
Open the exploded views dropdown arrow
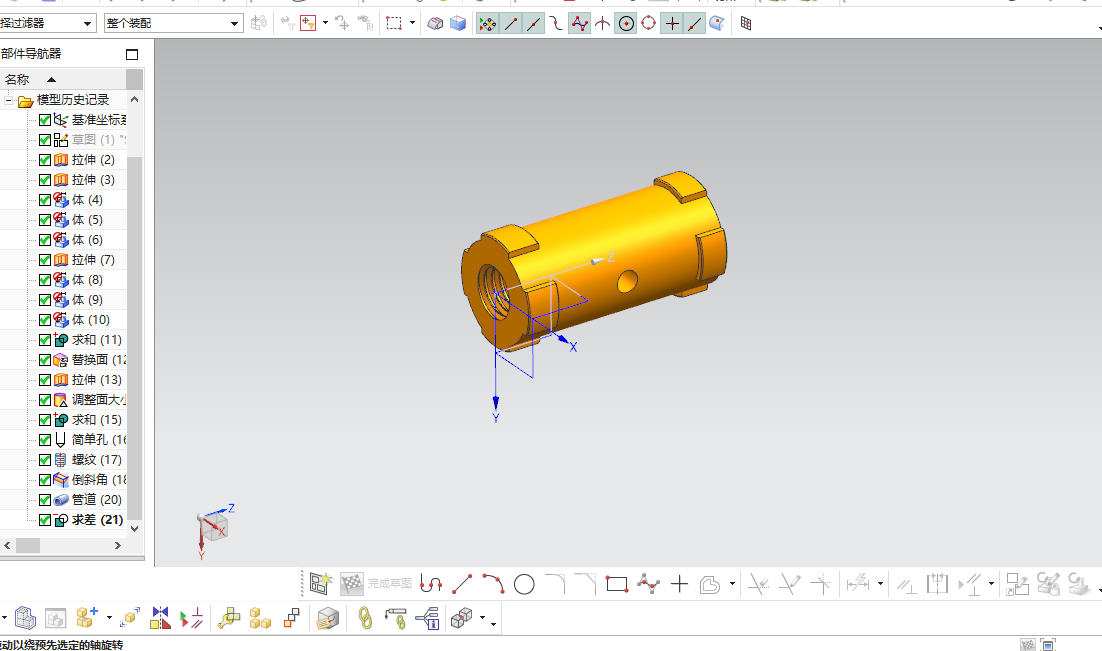[x=483, y=619]
